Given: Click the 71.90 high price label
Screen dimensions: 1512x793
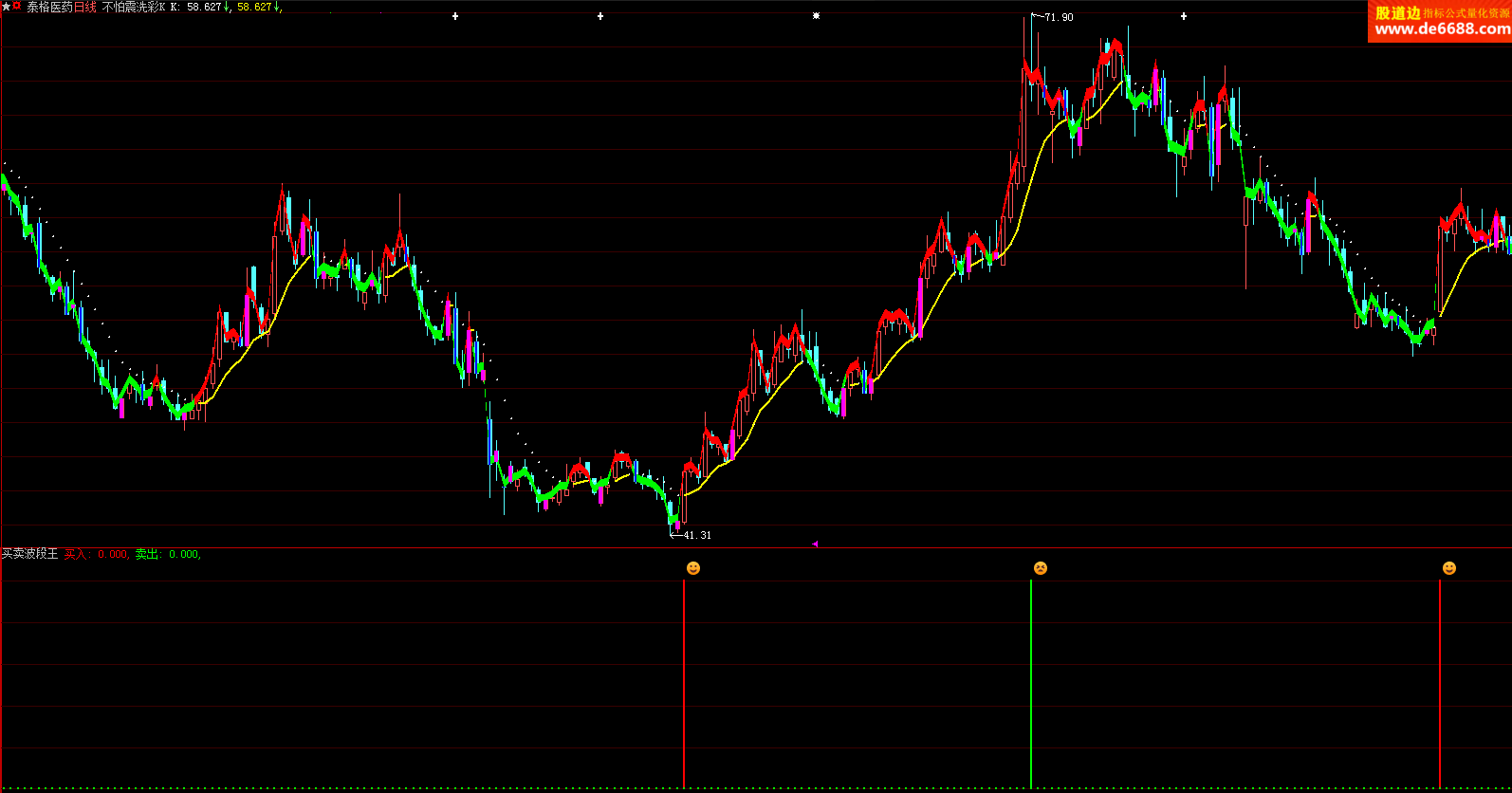Looking at the screenshot, I should [x=1059, y=17].
